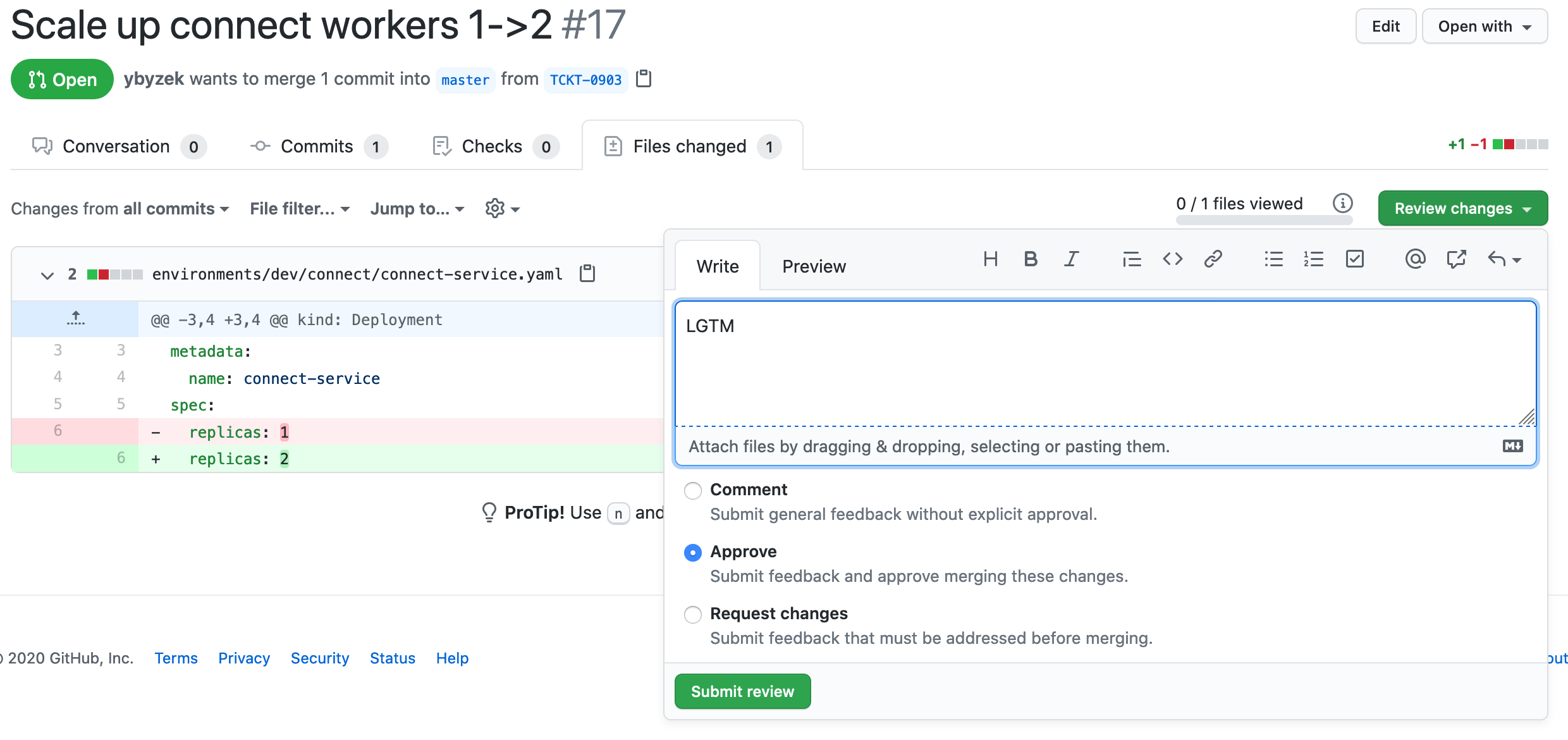1568x740 pixels.
Task: Insert code with the angle brackets icon
Action: 1172,259
